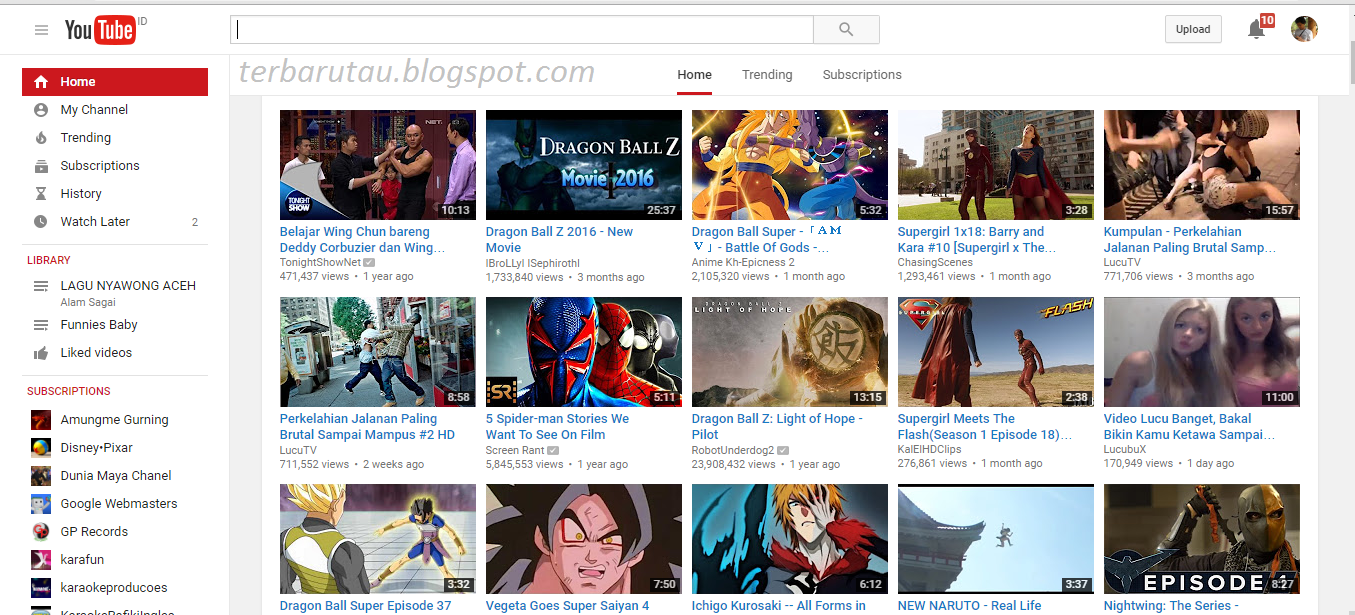Visit the Anime Kh-Epicness 2 channel name
The width and height of the screenshot is (1355, 615).
(743, 263)
